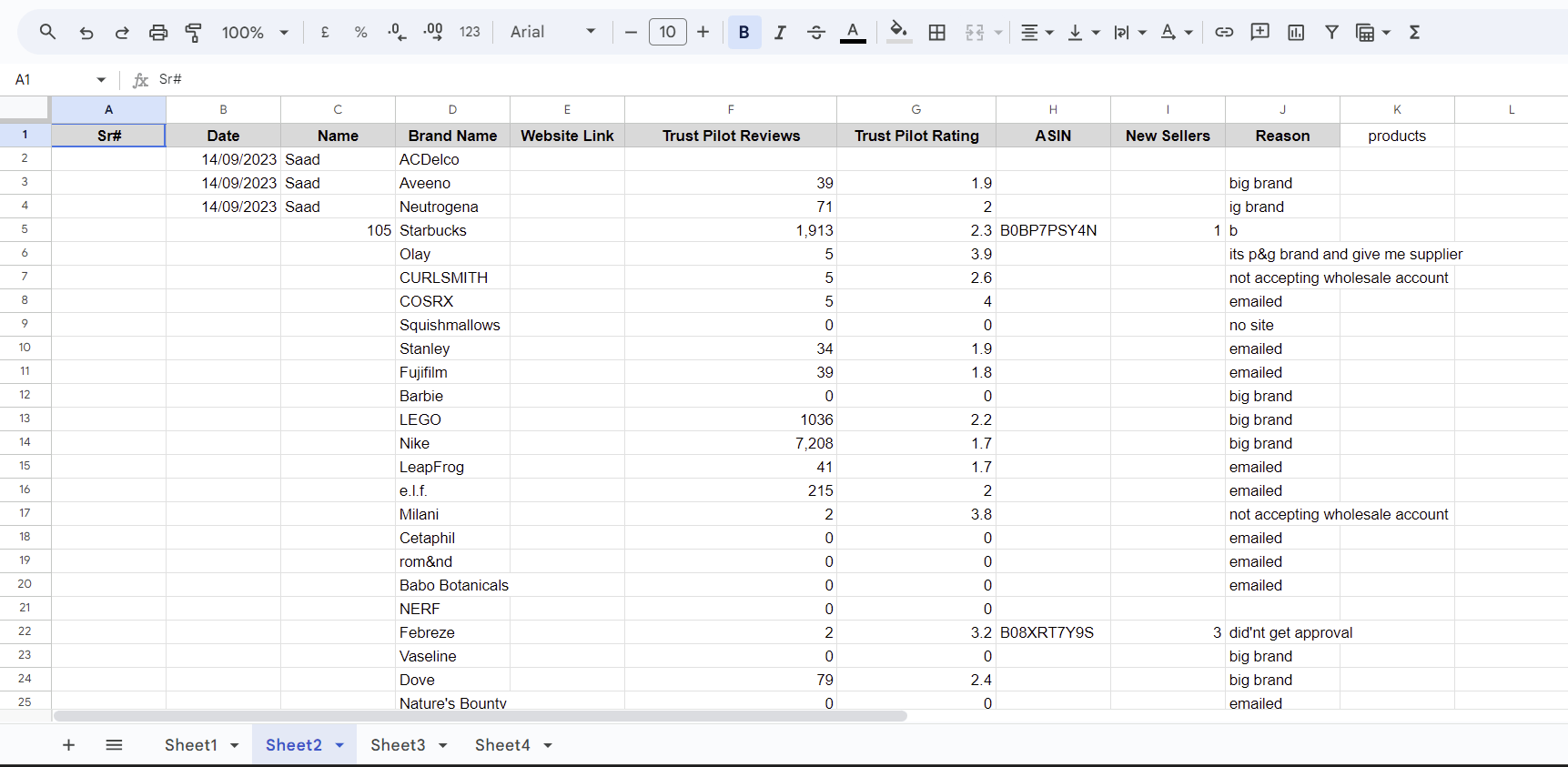
Task: Select ASIN cell B08XRT7Y9S
Action: point(1053,632)
